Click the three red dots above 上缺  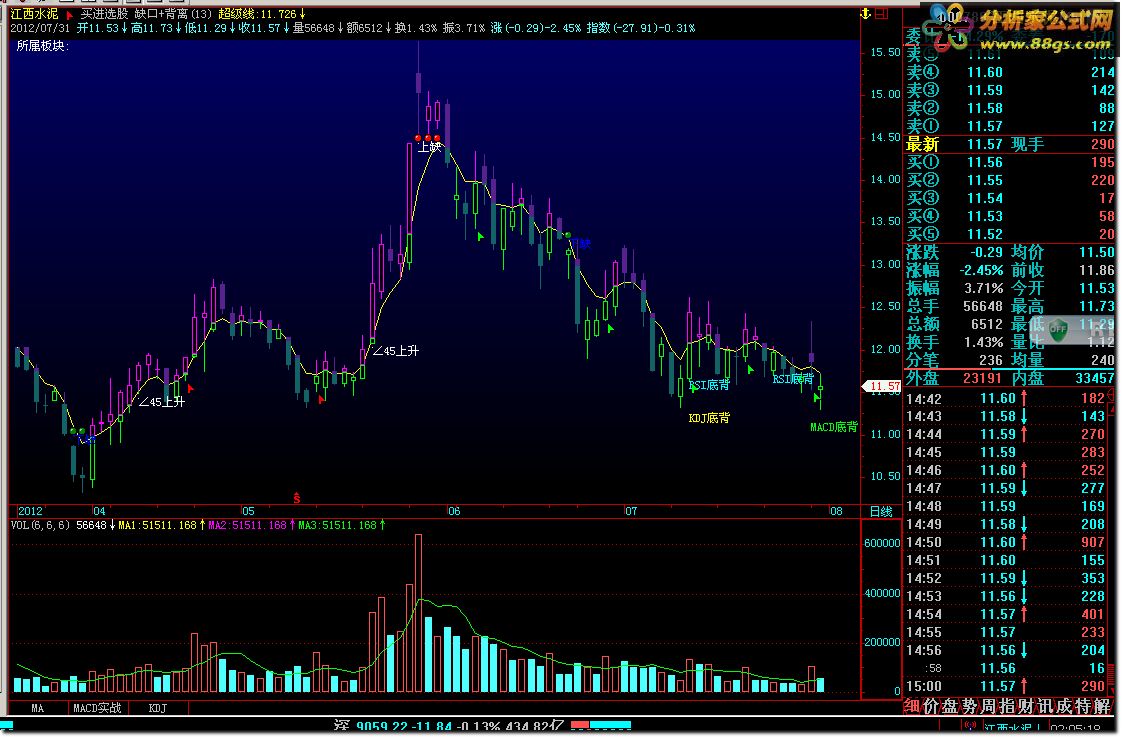coord(428,137)
